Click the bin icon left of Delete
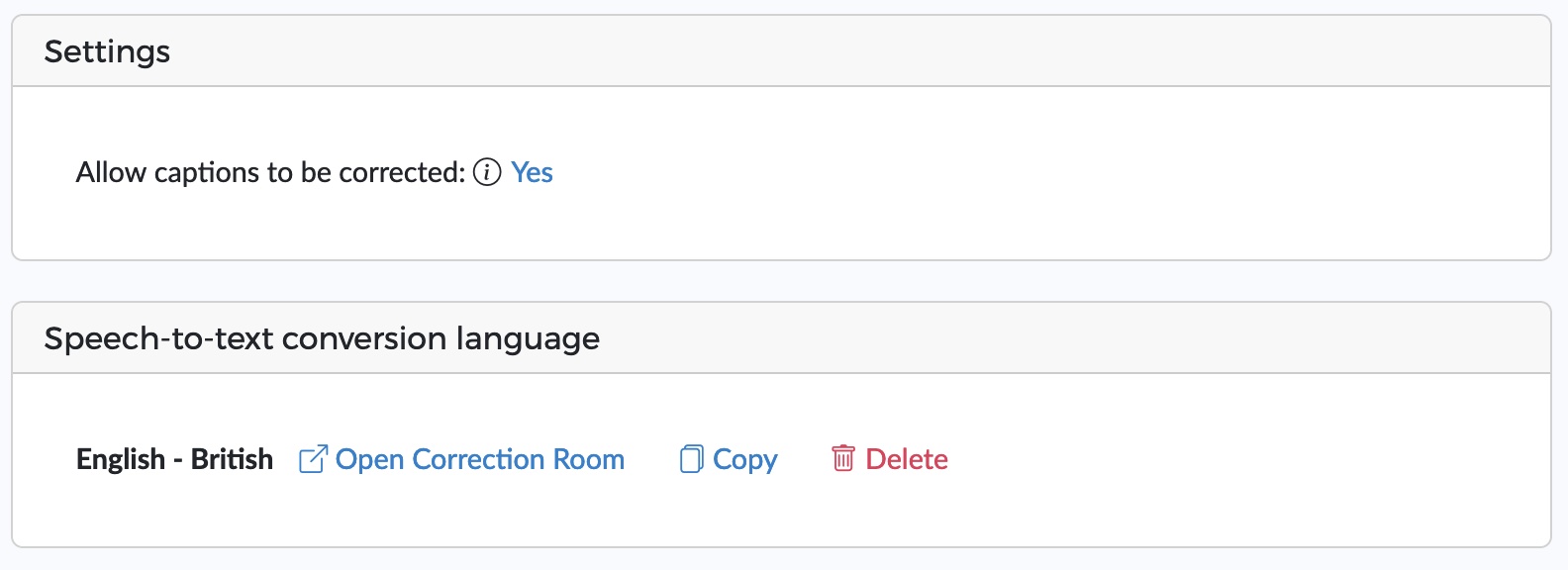 (x=843, y=458)
